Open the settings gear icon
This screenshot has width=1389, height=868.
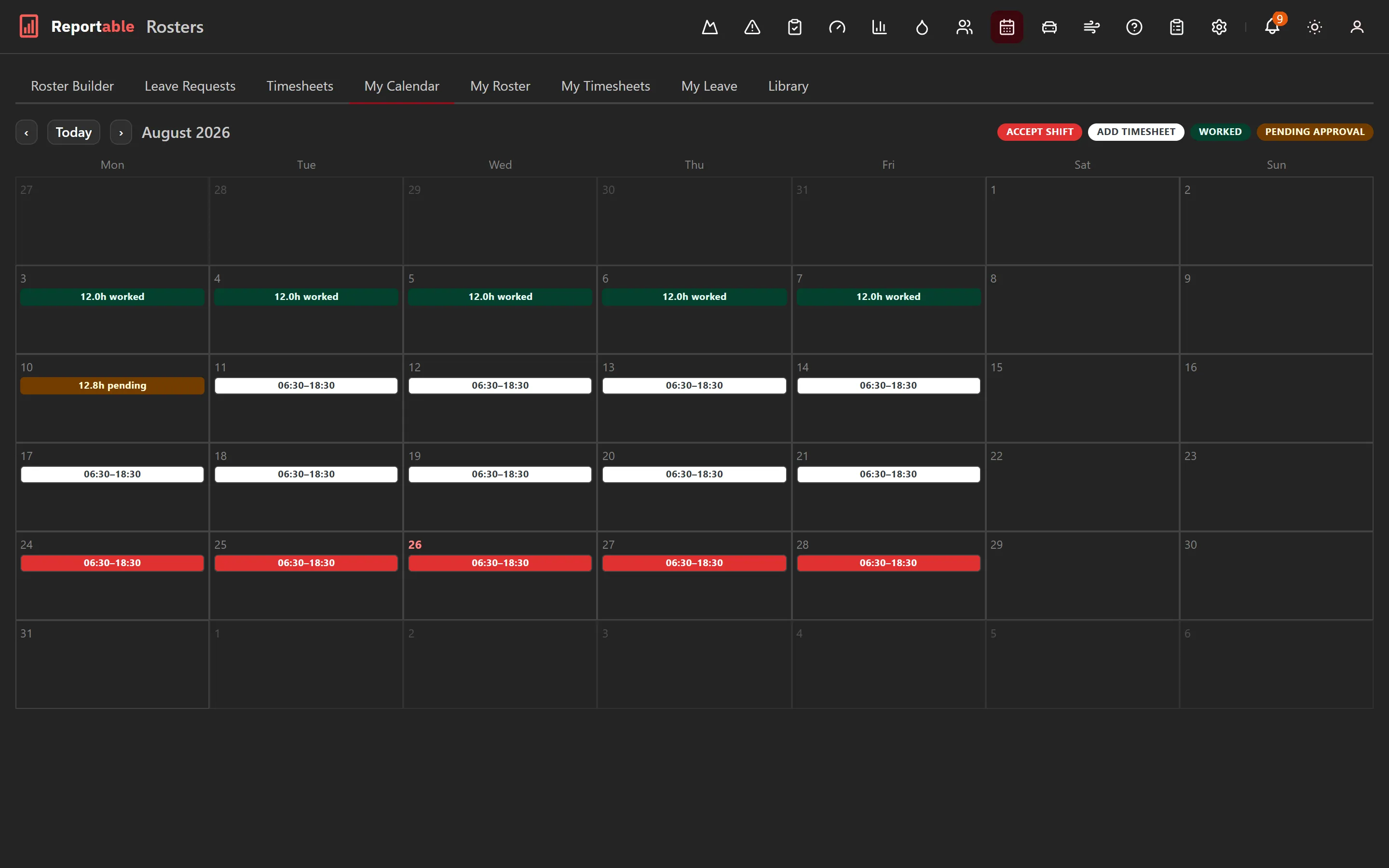coord(1219,27)
